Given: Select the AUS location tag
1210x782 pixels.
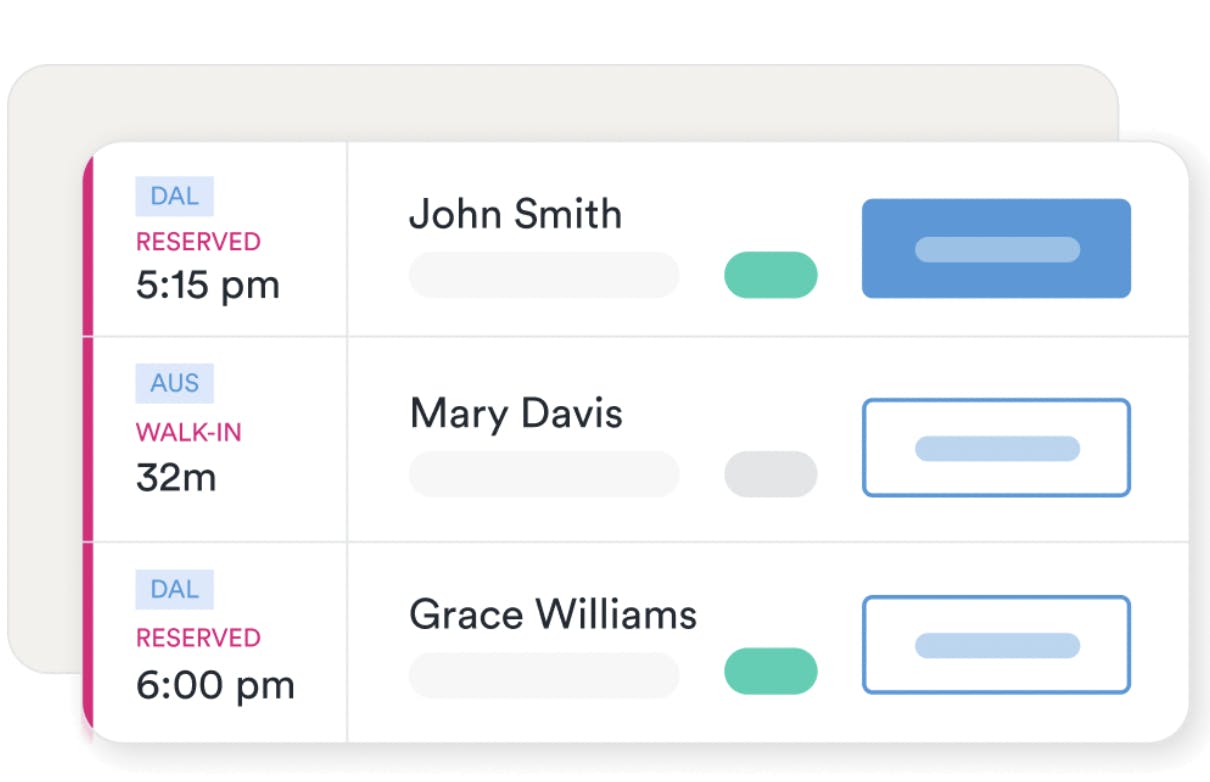Looking at the screenshot, I should pos(174,383).
